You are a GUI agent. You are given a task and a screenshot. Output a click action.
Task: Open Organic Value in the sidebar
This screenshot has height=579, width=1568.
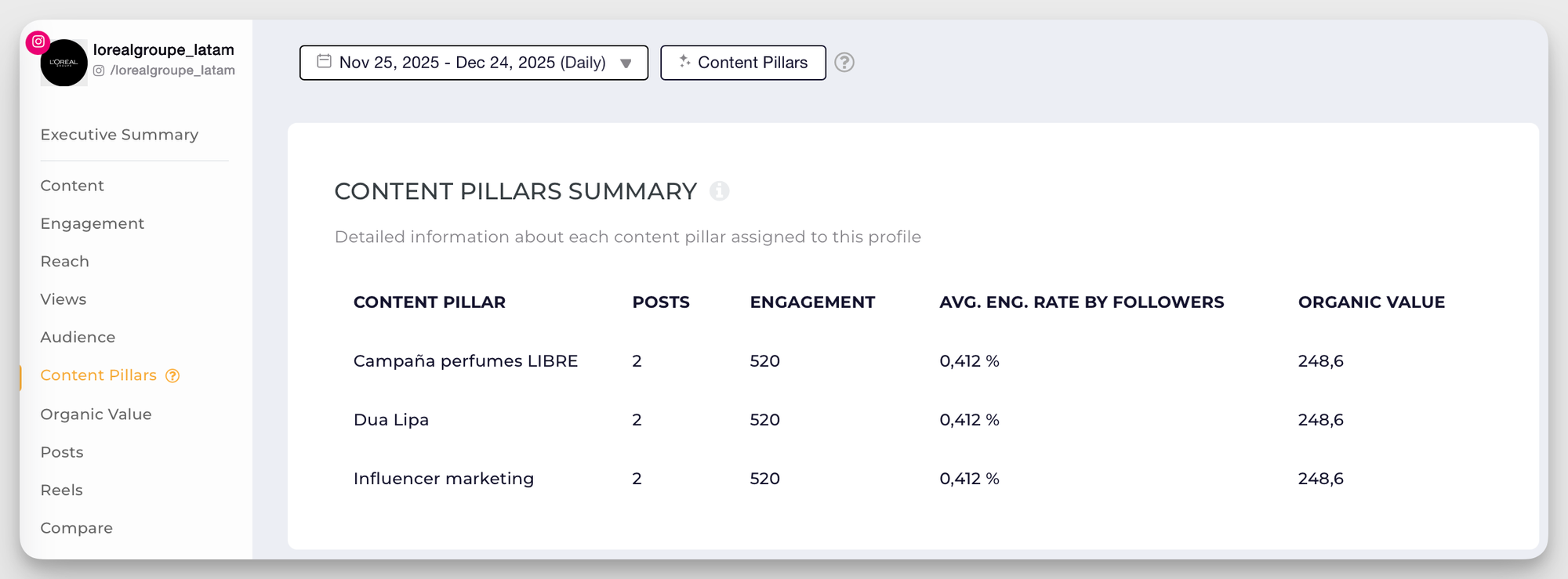click(96, 414)
